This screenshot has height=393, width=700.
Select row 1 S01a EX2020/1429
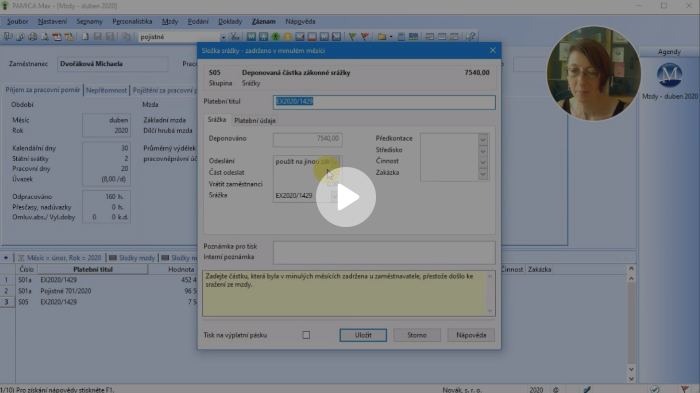tap(98, 280)
